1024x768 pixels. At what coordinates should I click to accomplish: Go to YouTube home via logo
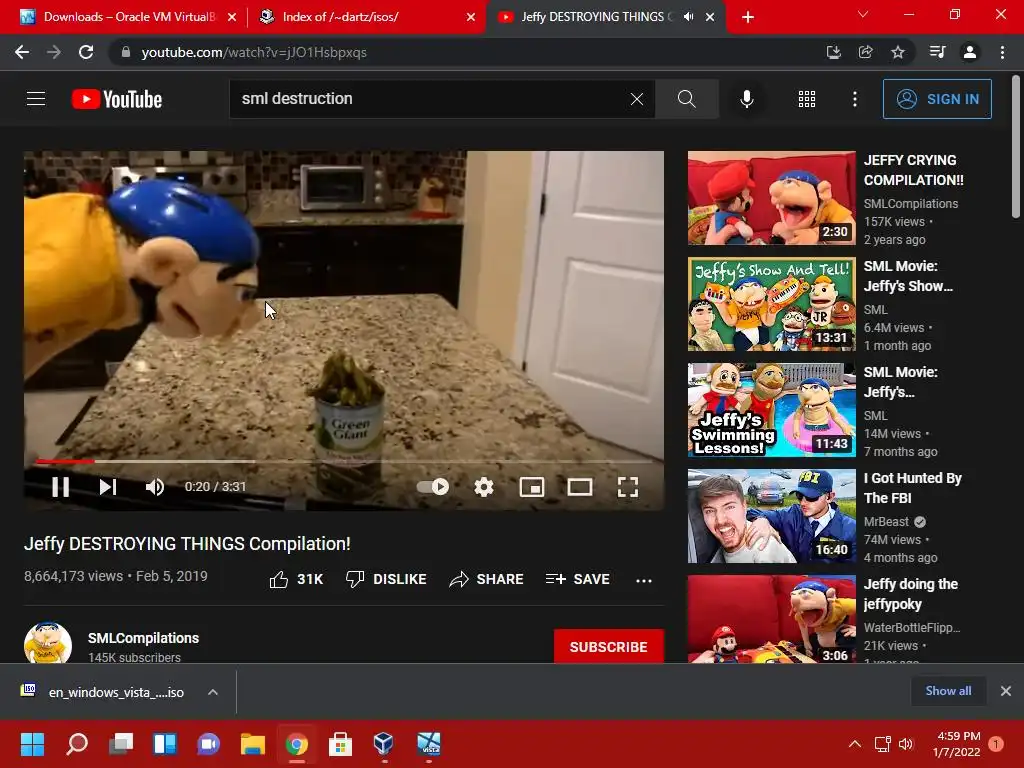pos(117,99)
